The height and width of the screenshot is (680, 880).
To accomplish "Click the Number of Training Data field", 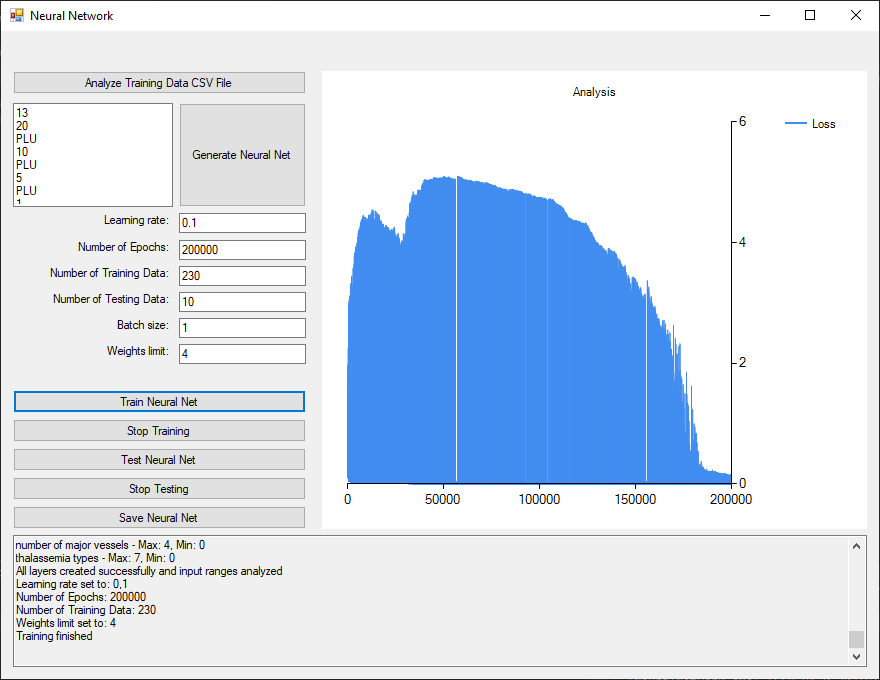I will (x=242, y=275).
